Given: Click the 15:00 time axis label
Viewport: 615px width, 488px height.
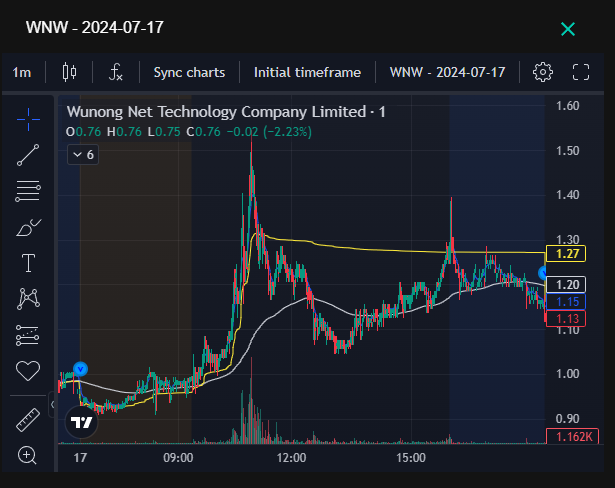Looking at the screenshot, I should point(411,458).
